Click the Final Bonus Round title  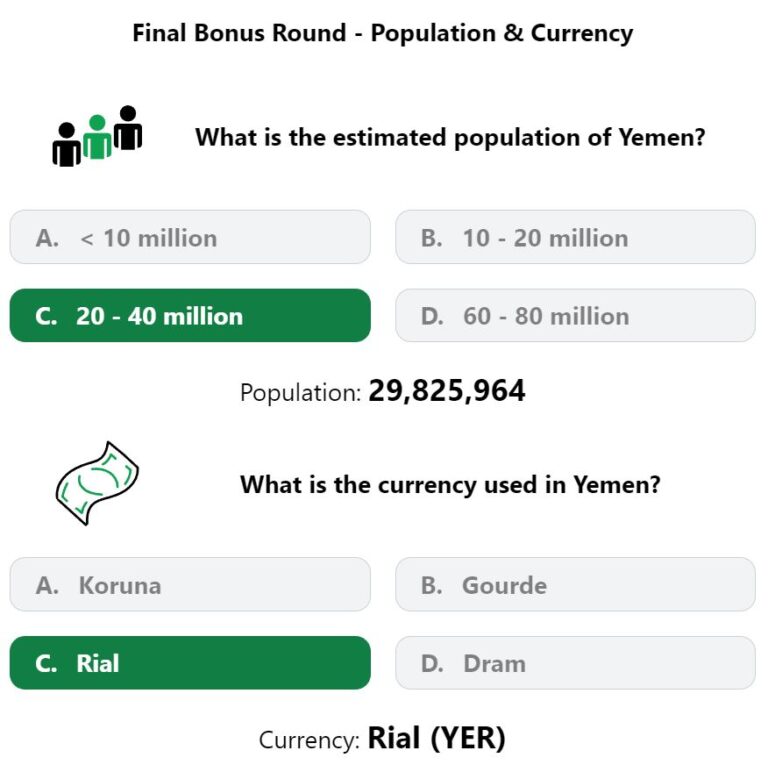(x=383, y=33)
